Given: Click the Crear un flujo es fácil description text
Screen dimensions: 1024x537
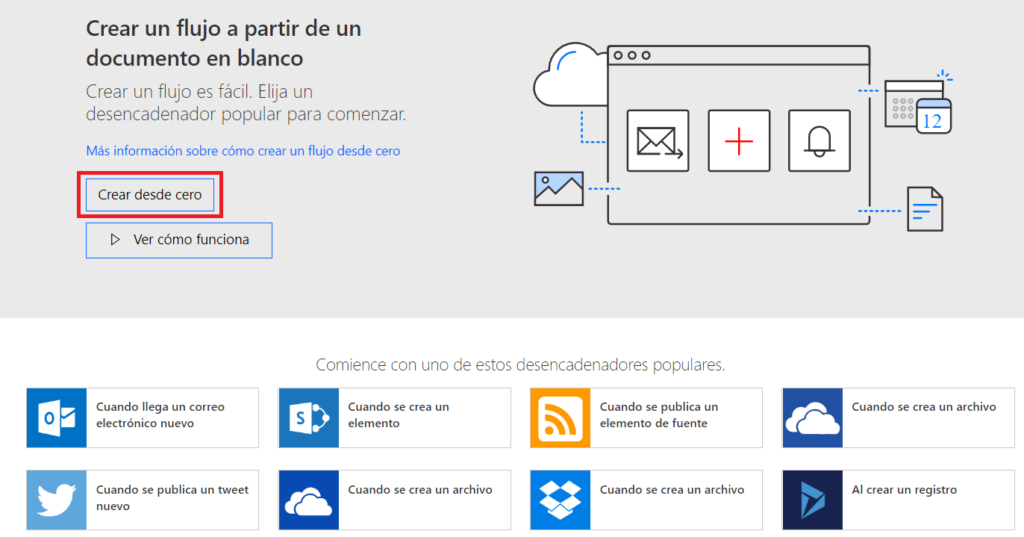Looking at the screenshot, I should pos(246,103).
